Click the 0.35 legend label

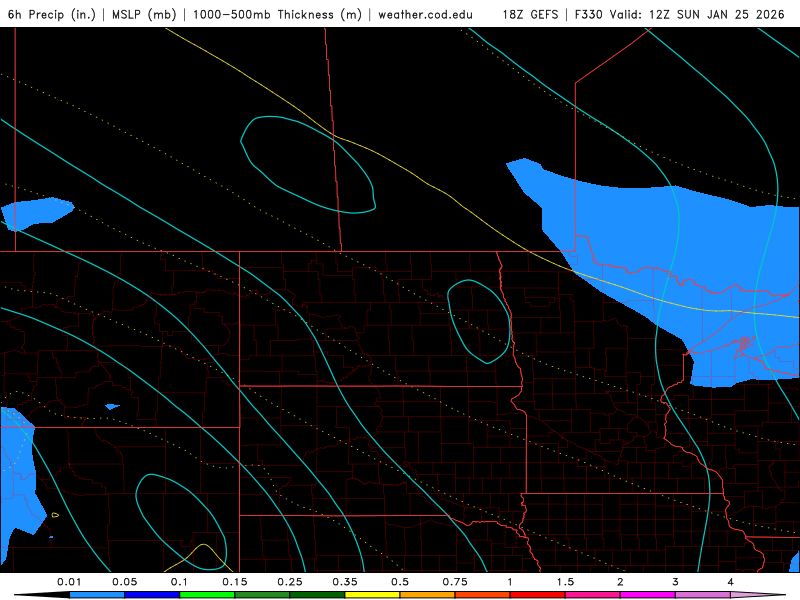345,582
